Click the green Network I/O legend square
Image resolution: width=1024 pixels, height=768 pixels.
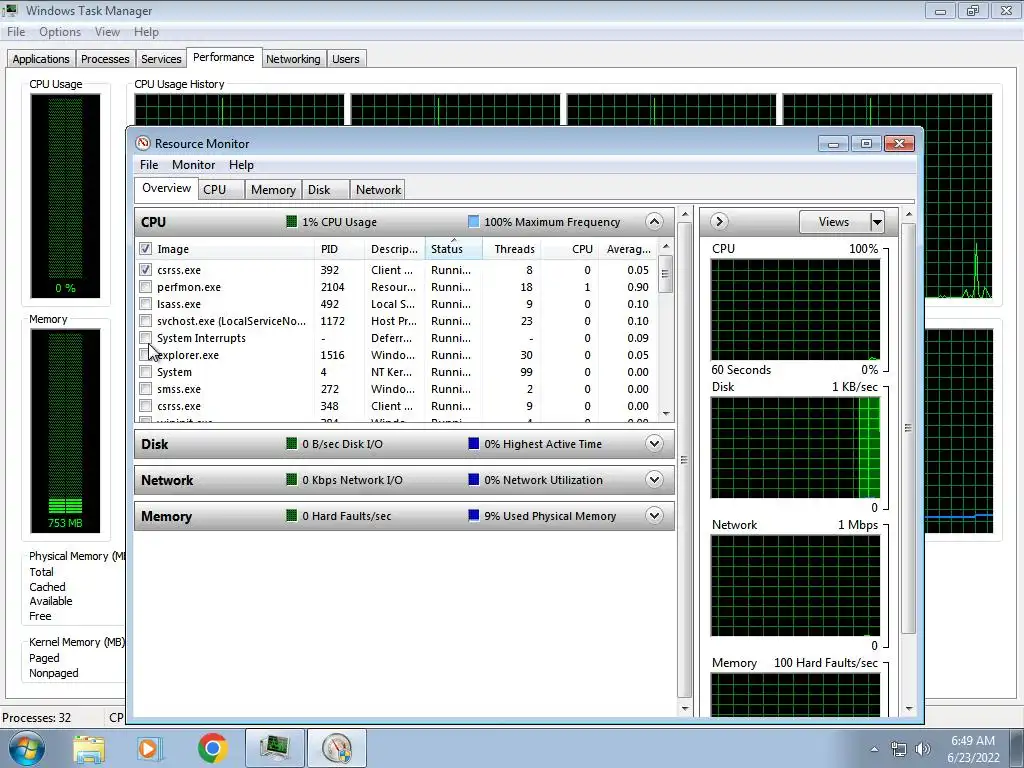(x=292, y=479)
